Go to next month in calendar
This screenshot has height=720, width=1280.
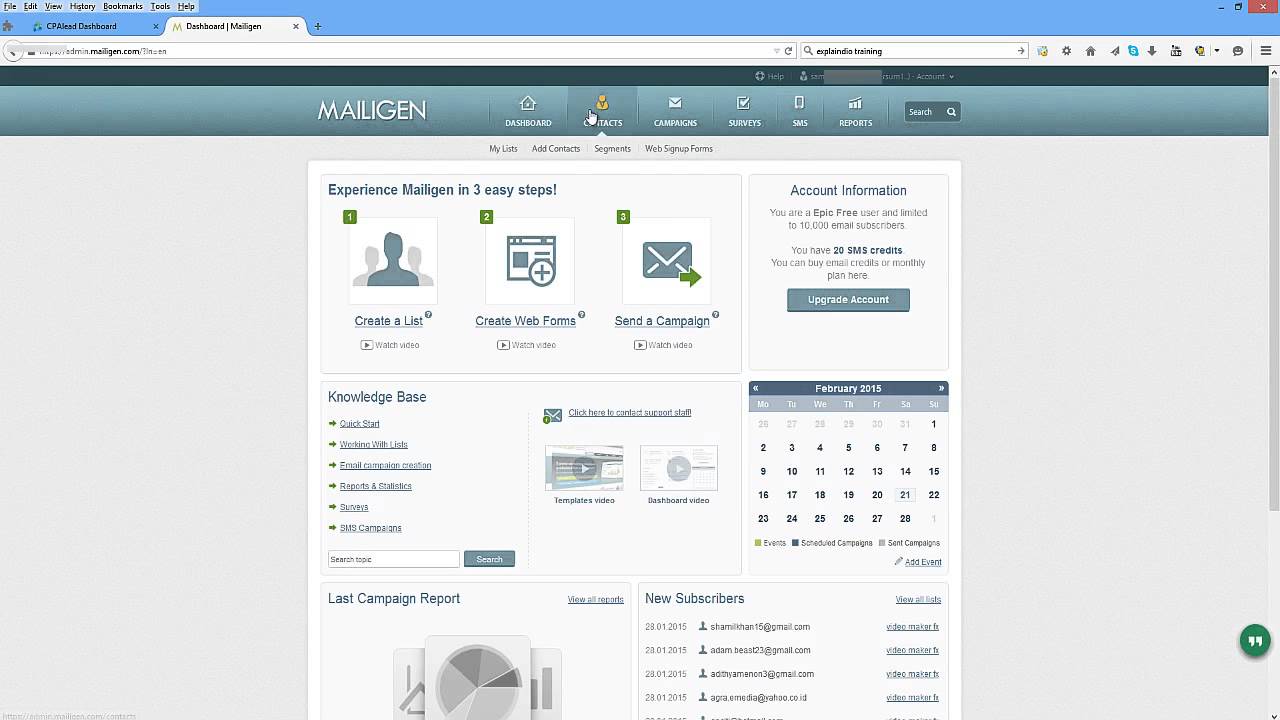tap(941, 388)
